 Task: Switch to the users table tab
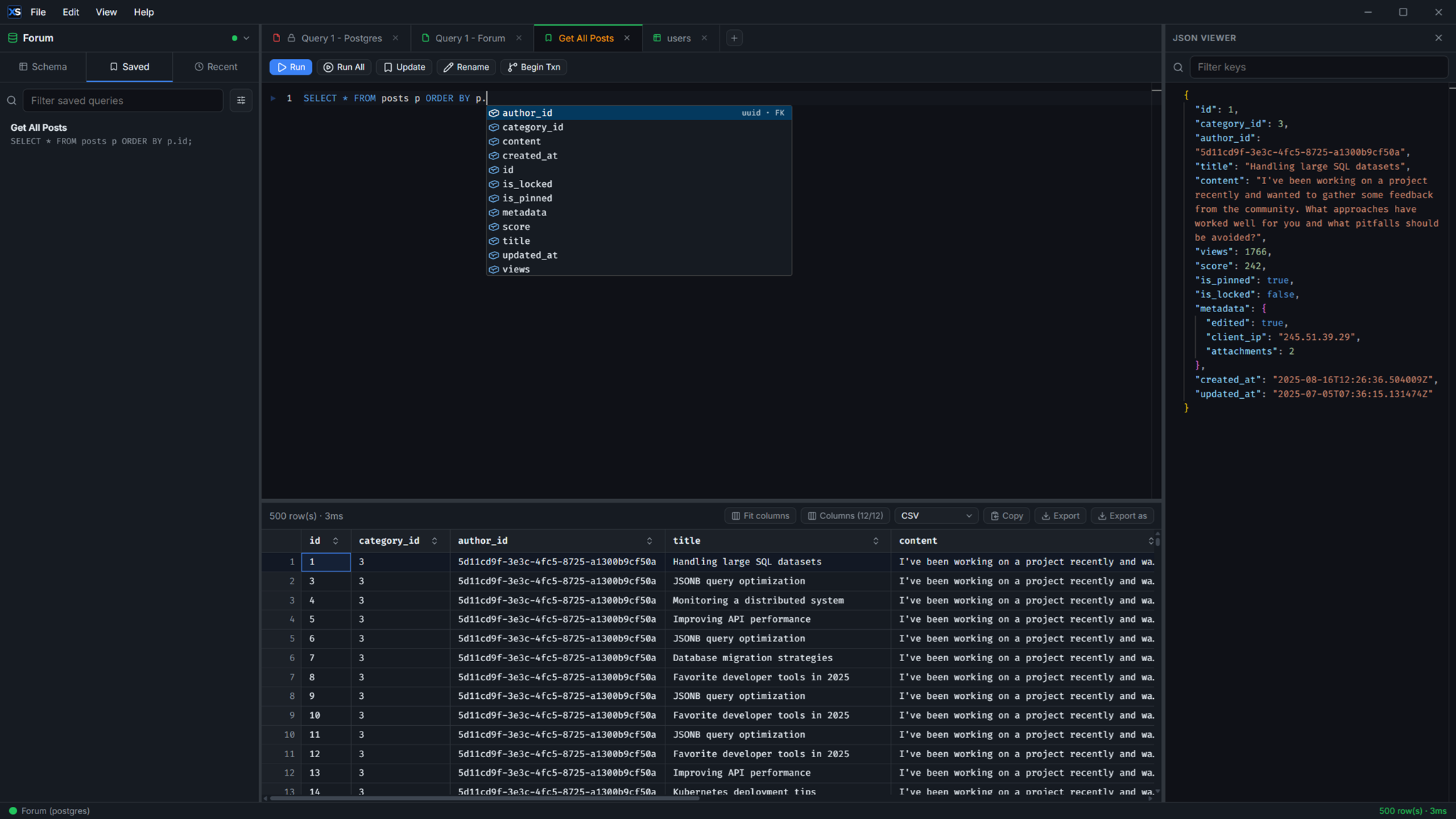tap(679, 38)
